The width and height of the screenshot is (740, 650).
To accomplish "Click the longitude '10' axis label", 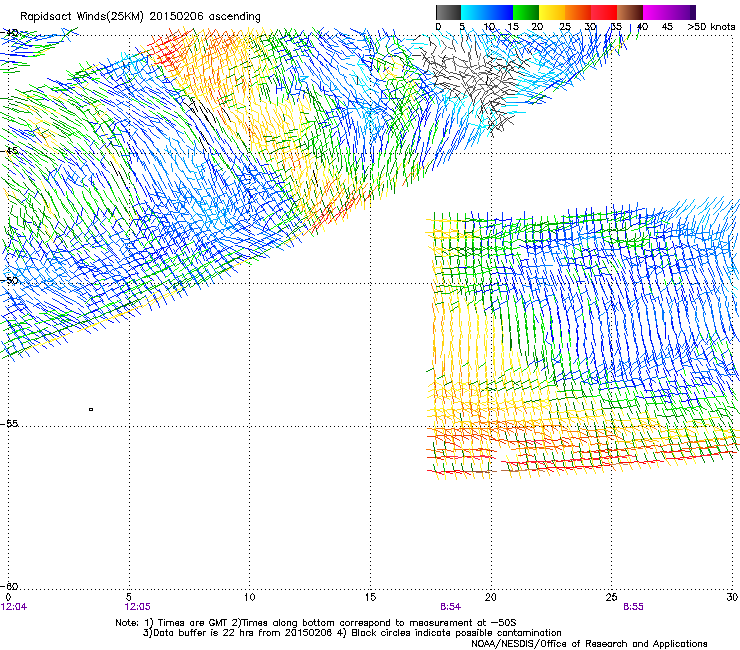I will pyautogui.click(x=249, y=597).
